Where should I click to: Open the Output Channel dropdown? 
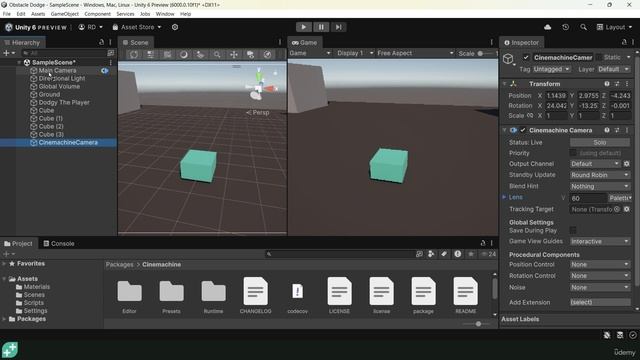coord(595,164)
